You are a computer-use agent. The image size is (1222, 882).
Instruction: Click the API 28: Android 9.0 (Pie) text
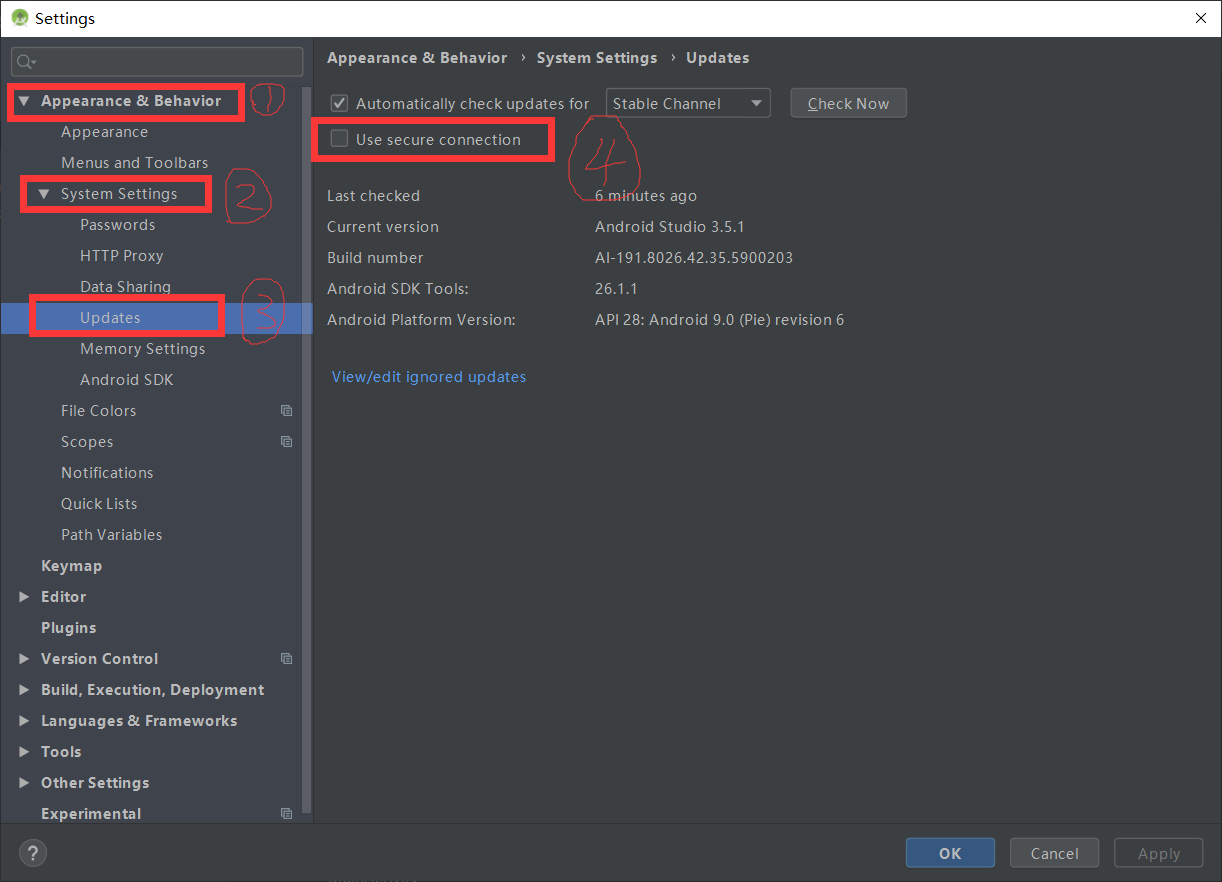click(720, 320)
